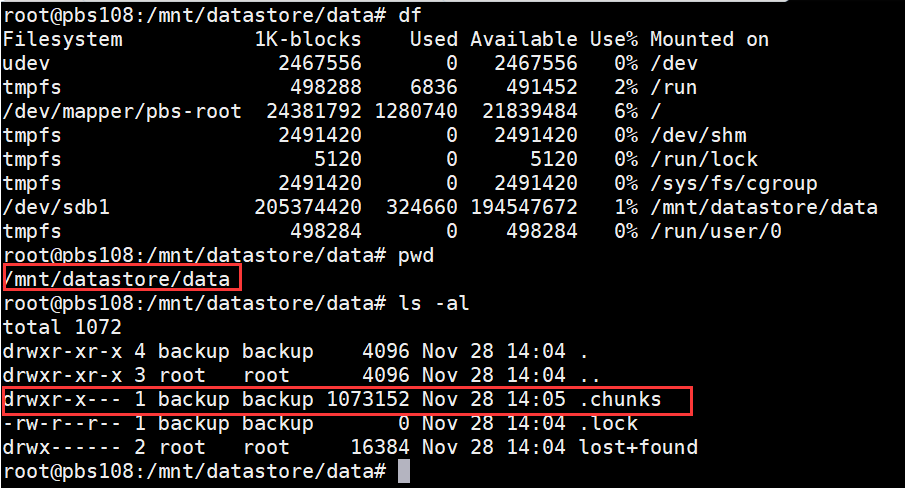Select the 'total 1072' line

(x=62, y=328)
